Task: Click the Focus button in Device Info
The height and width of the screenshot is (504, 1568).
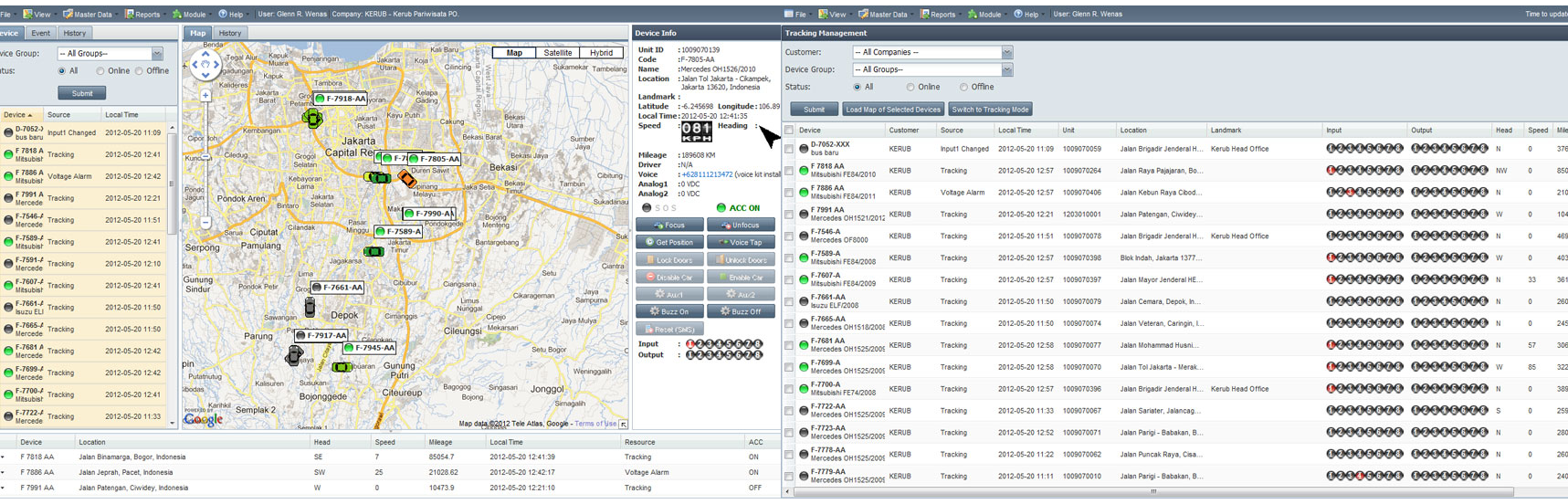Action: click(x=669, y=225)
